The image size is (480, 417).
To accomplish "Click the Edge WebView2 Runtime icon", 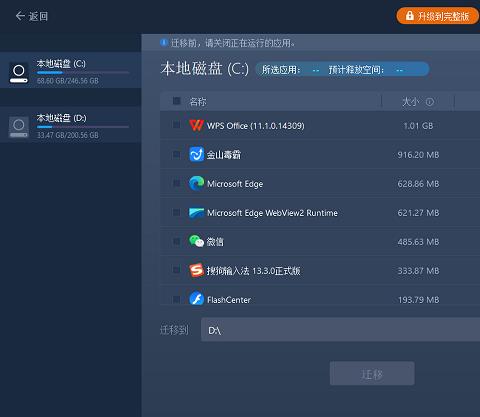I will 196,213.
